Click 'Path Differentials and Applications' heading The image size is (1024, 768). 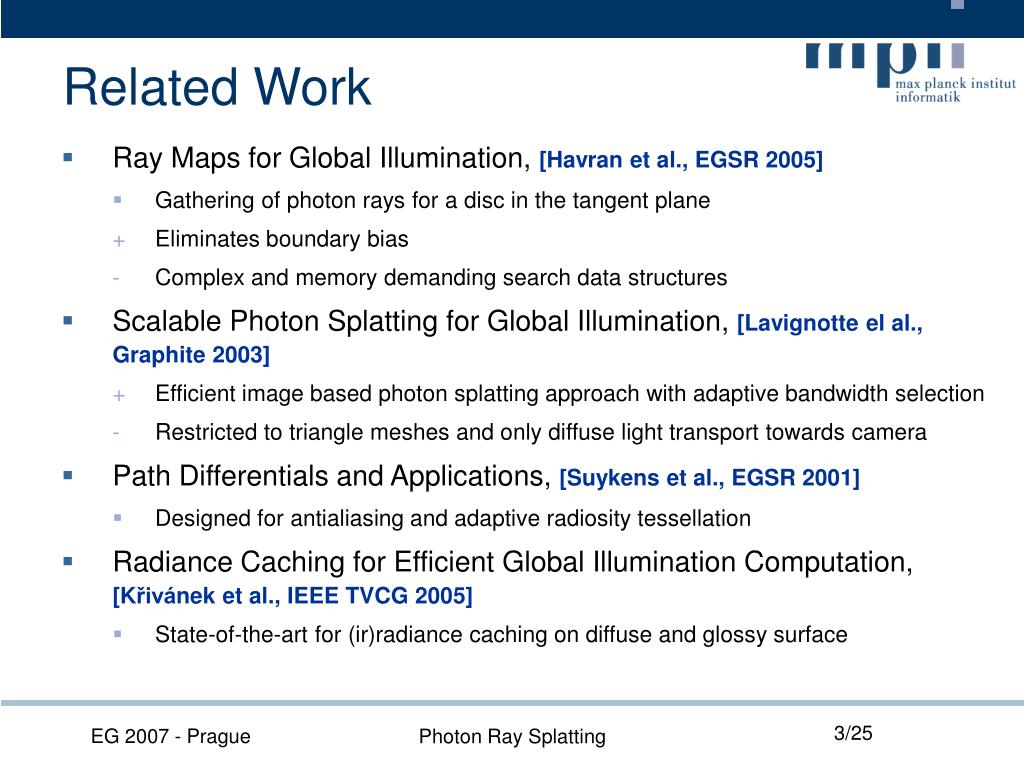pos(332,476)
